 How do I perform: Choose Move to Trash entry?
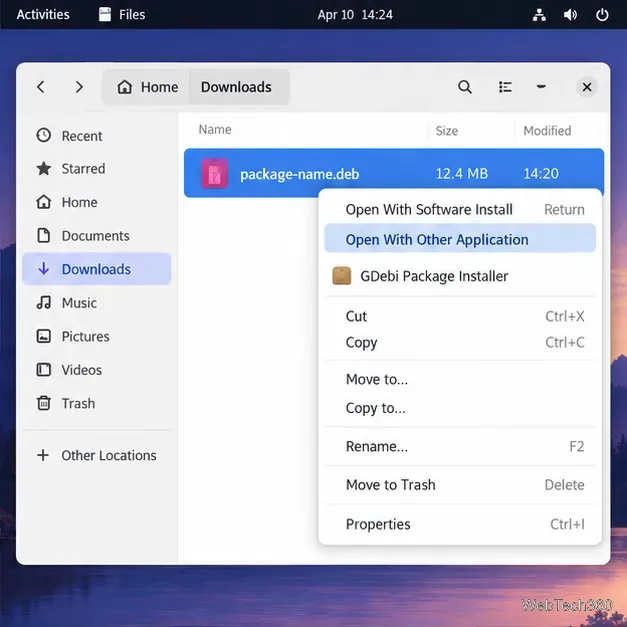[x=460, y=485]
